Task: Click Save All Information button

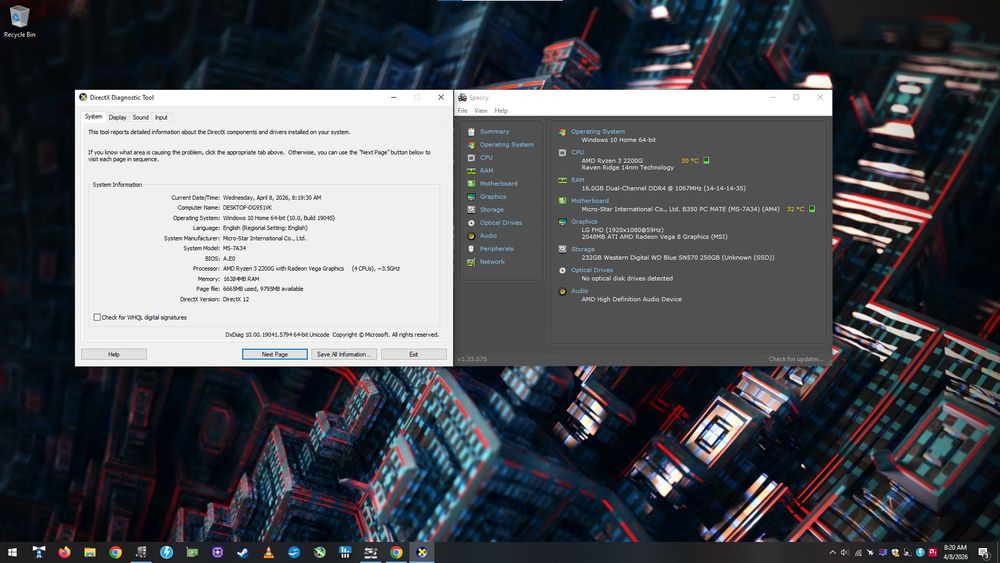Action: pos(344,354)
